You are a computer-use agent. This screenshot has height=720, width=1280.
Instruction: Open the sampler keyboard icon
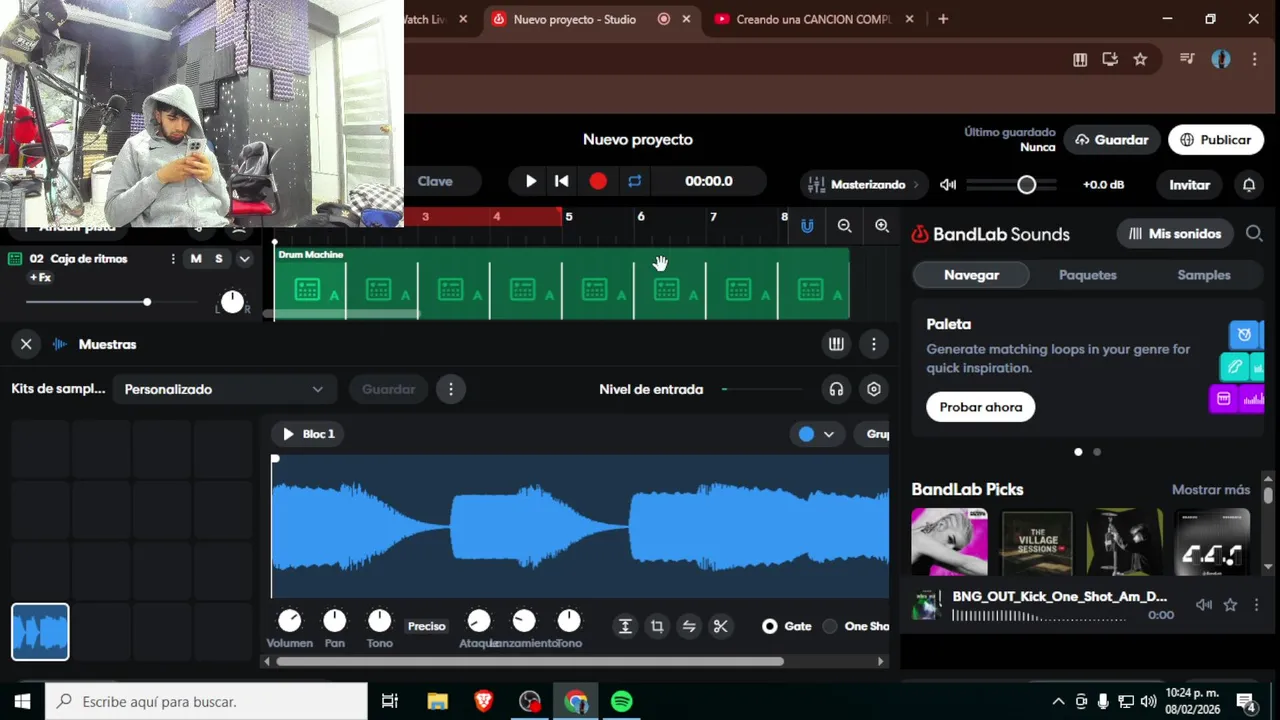[836, 344]
